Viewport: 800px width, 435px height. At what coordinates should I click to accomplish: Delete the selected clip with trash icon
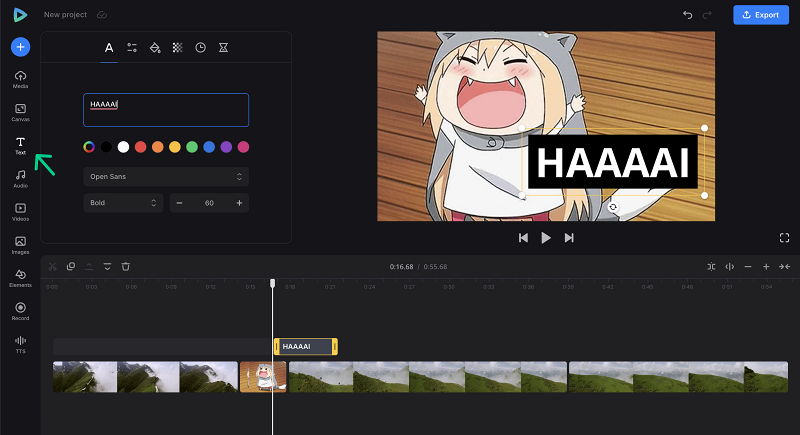tap(126, 267)
